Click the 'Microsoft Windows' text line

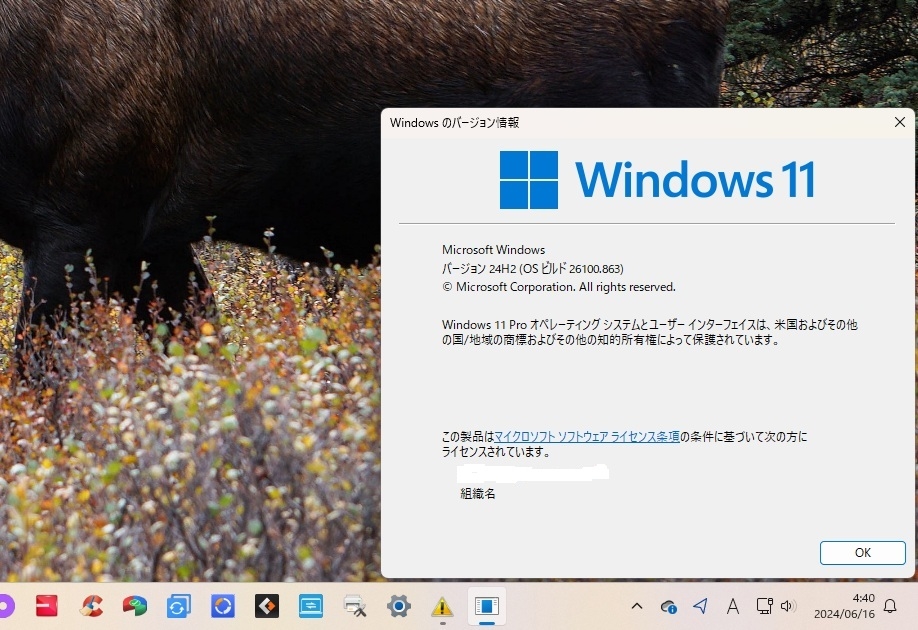pos(494,249)
